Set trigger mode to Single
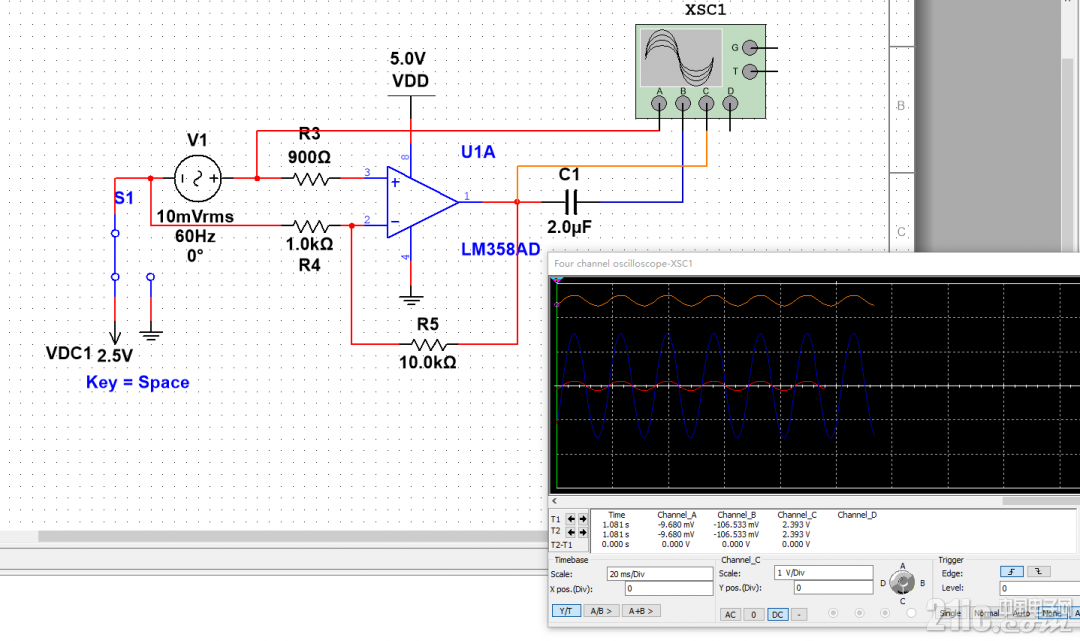Viewport: 1080px width, 641px height. [x=951, y=613]
